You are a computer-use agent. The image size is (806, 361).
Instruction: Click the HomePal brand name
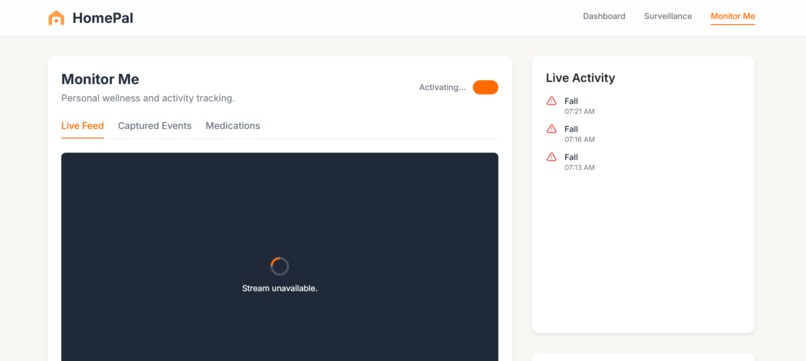(x=103, y=18)
